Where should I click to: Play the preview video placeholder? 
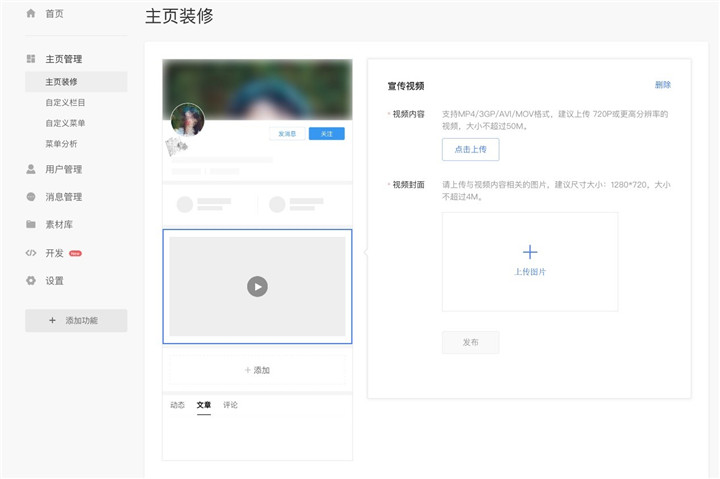(x=257, y=287)
